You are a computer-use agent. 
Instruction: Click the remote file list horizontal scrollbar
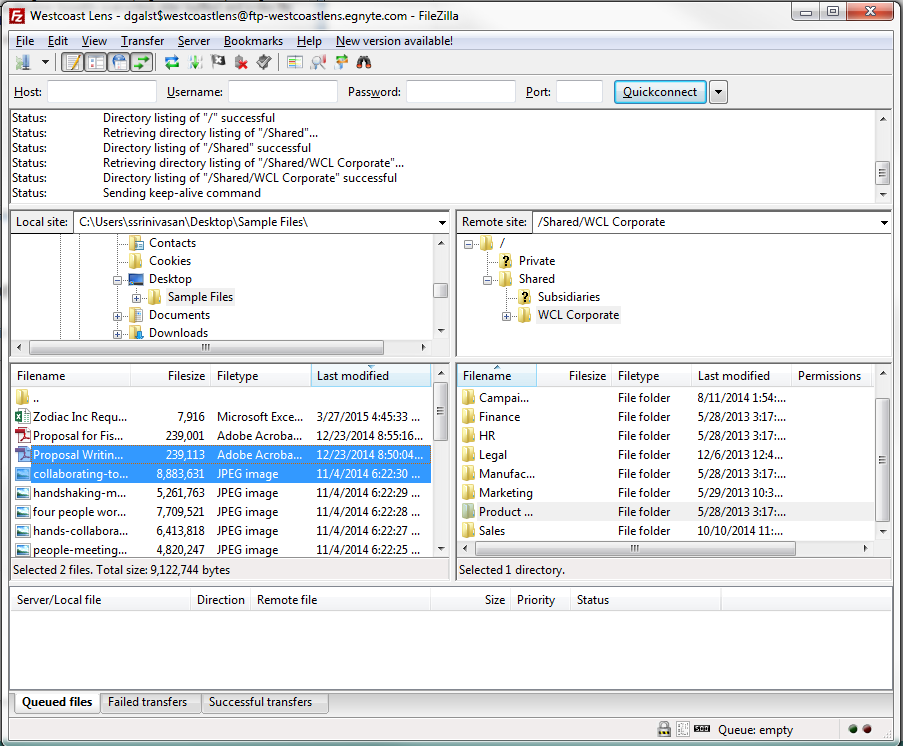(633, 548)
